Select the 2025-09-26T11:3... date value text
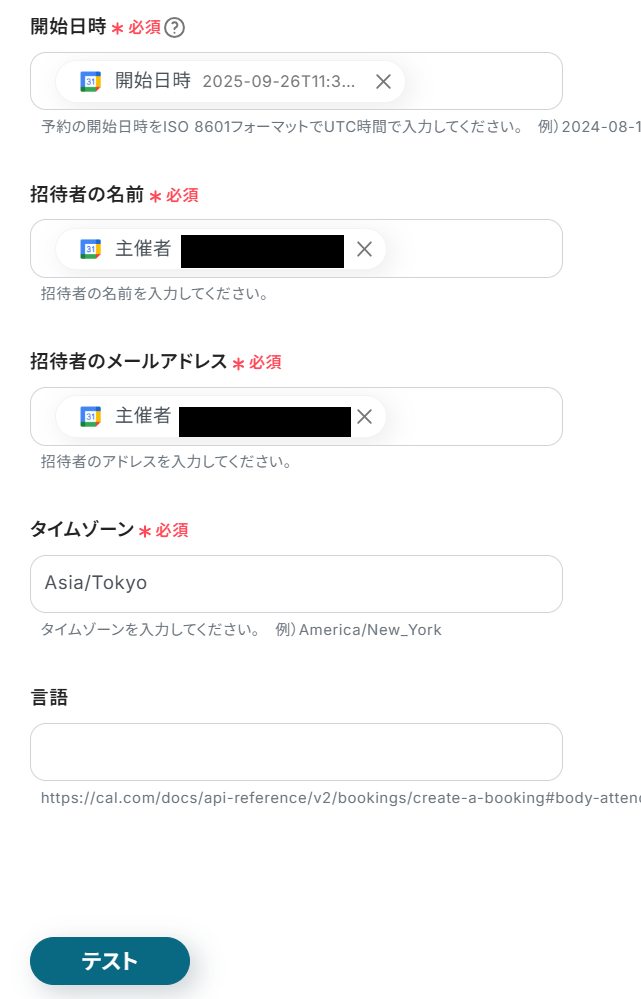The height and width of the screenshot is (999, 641). click(278, 82)
